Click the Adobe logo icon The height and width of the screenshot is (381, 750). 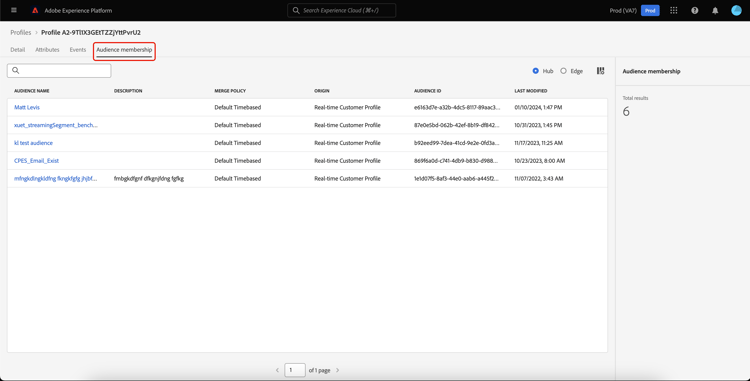click(x=35, y=10)
